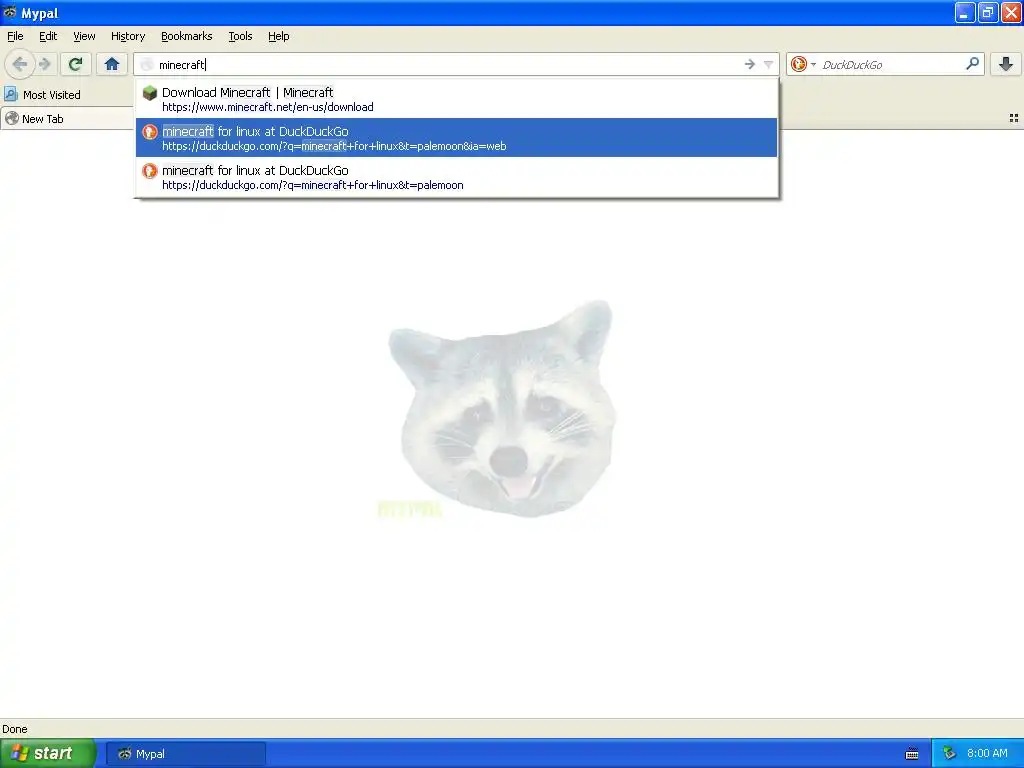Viewport: 1024px width, 768px height.
Task: Click the Go arrow in address bar
Action: (x=749, y=64)
